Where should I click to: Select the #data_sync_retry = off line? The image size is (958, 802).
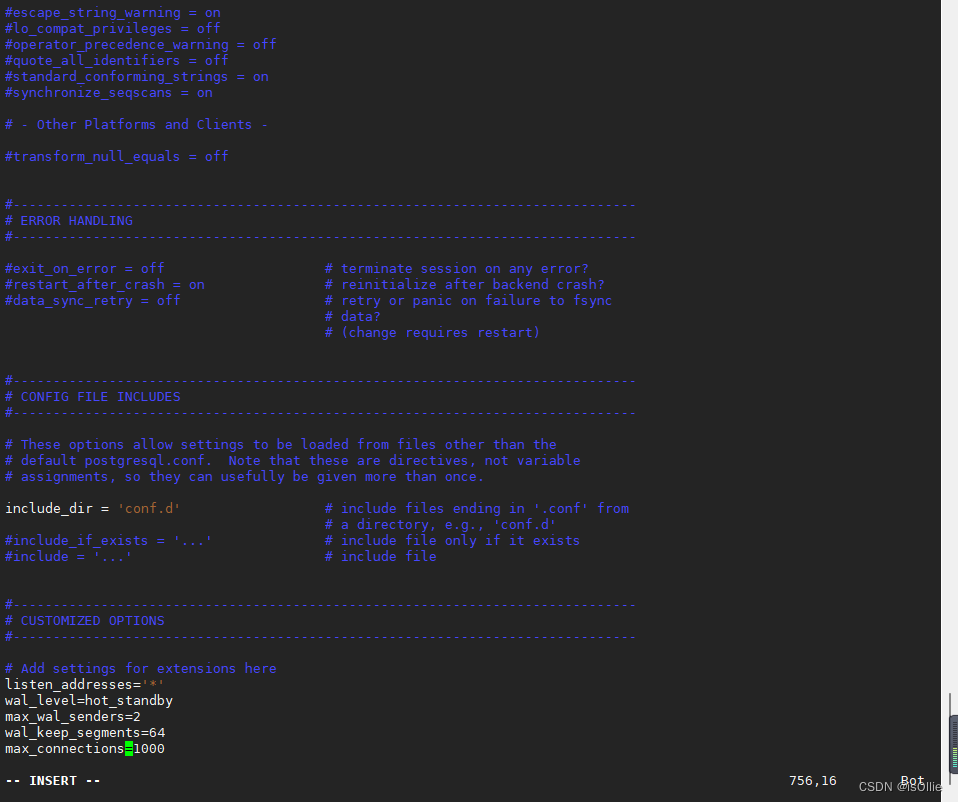[92, 300]
